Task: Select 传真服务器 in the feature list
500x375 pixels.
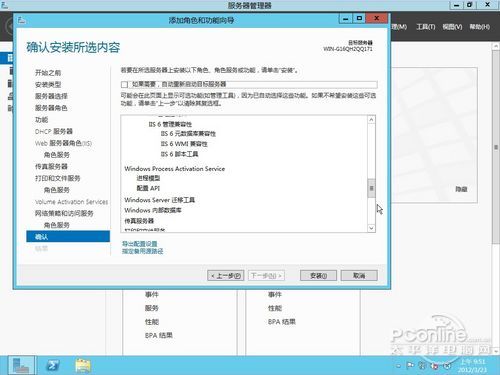Action: pyautogui.click(x=139, y=221)
